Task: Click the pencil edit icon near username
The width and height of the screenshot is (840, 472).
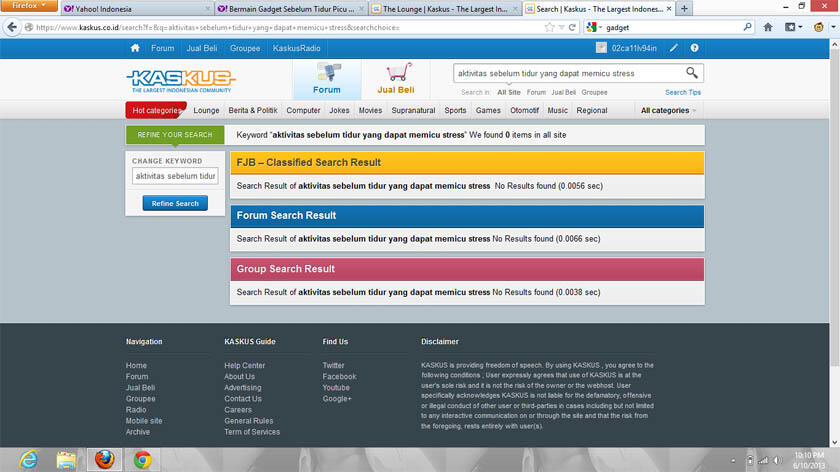Action: point(674,48)
